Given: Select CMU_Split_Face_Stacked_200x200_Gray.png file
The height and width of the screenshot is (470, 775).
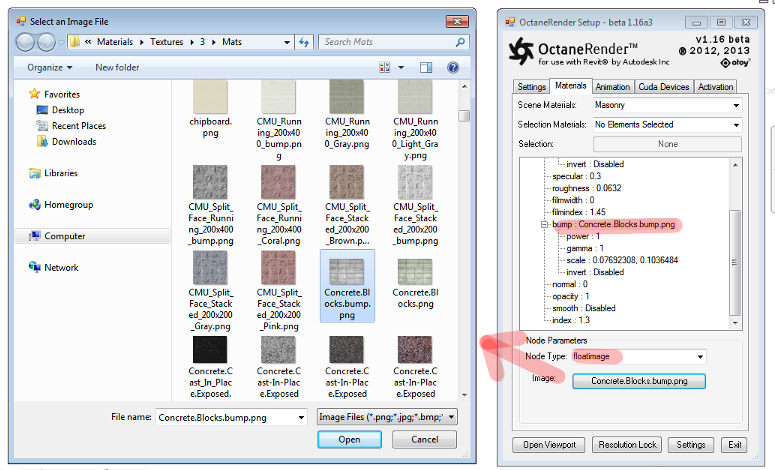Looking at the screenshot, I should point(211,292).
